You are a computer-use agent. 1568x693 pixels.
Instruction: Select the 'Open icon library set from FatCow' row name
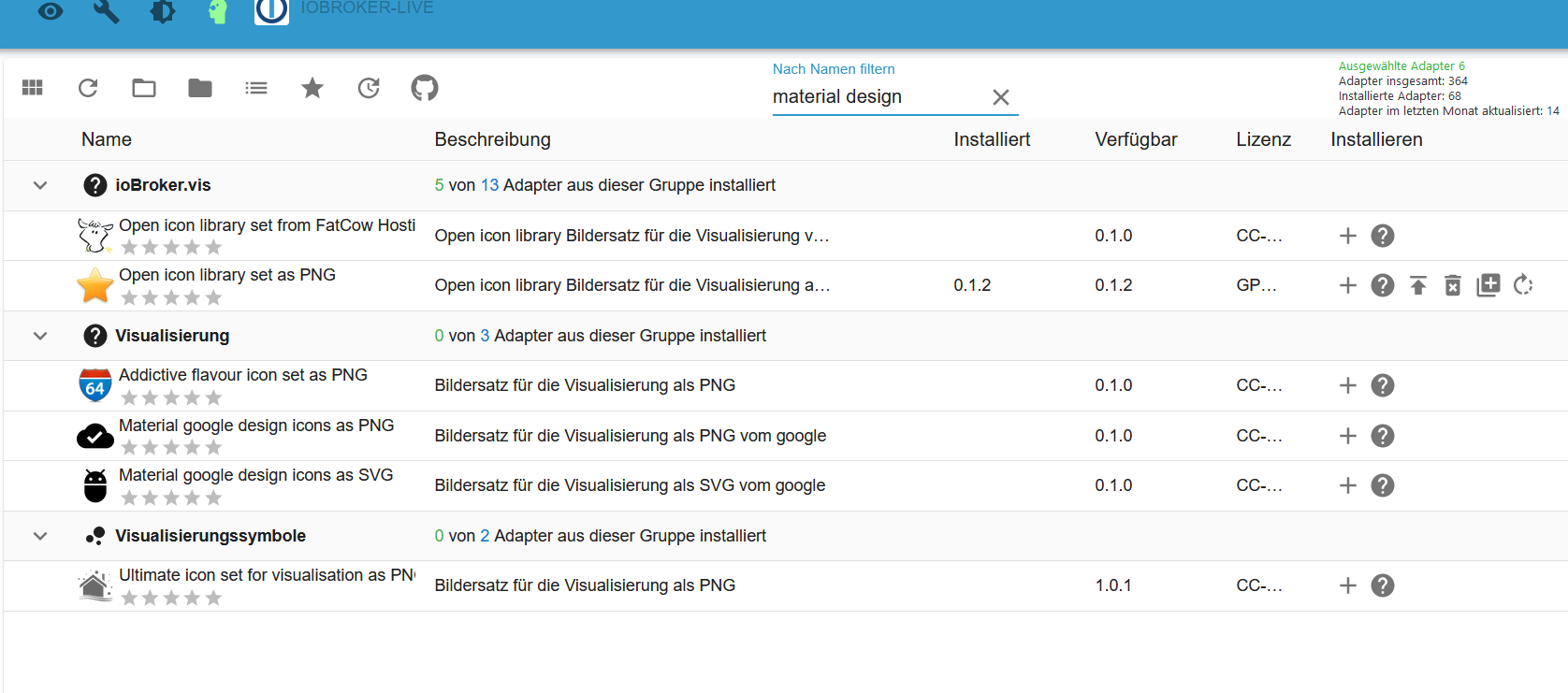coord(268,225)
